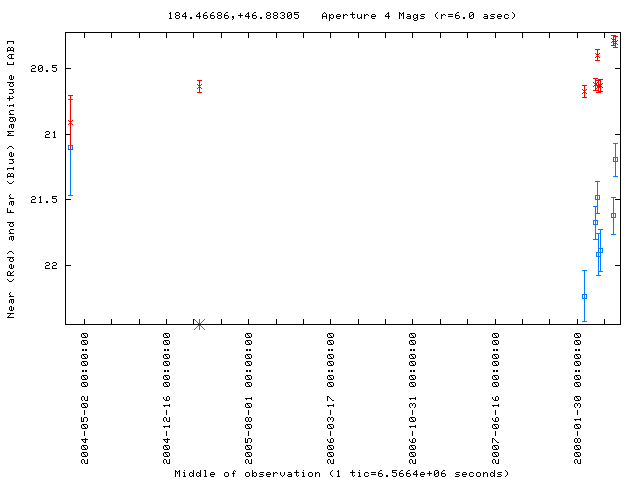
Task: Click the 2006-10-31 00:00:00 date label
Action: 413,398
